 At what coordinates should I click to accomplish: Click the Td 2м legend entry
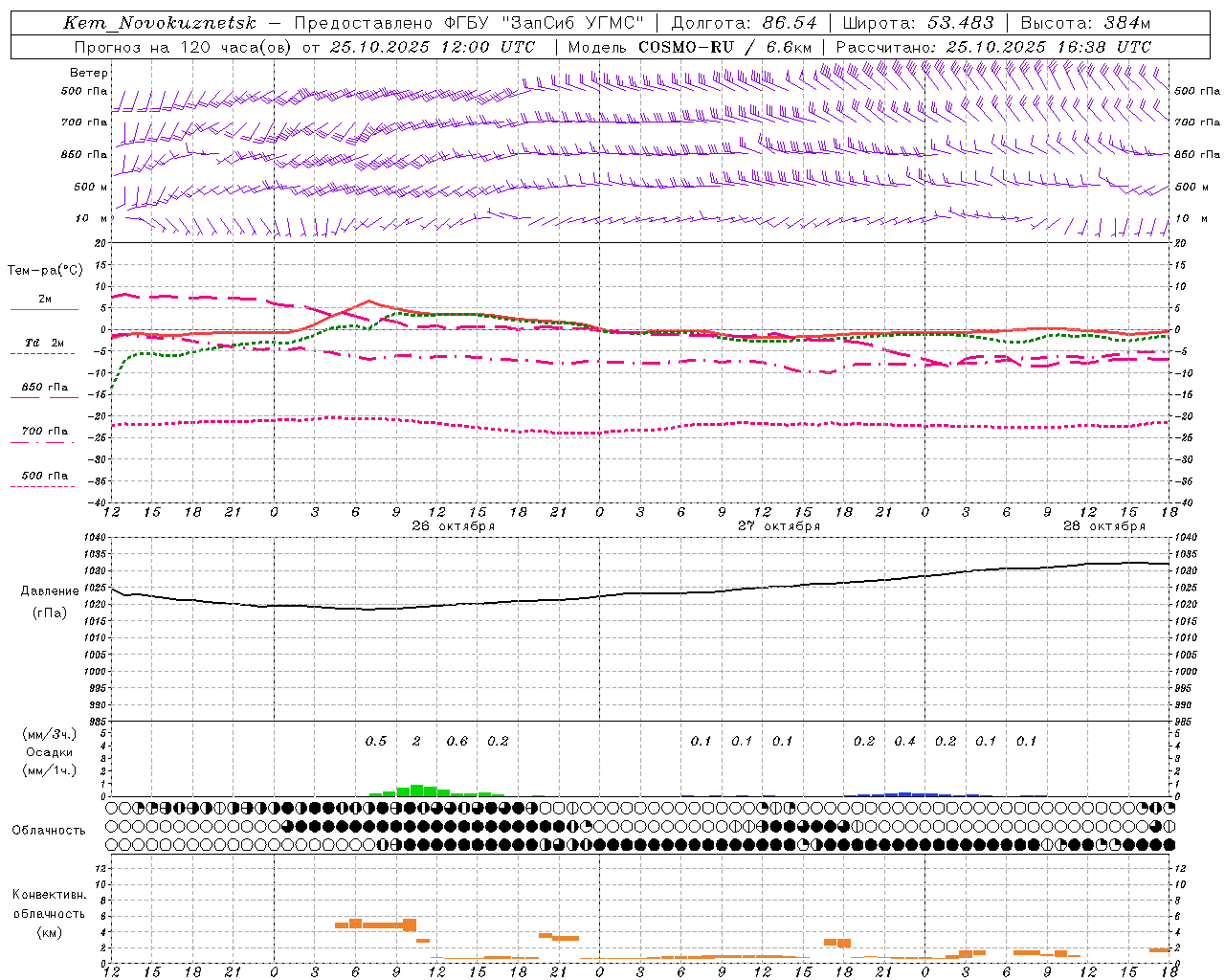tap(44, 343)
